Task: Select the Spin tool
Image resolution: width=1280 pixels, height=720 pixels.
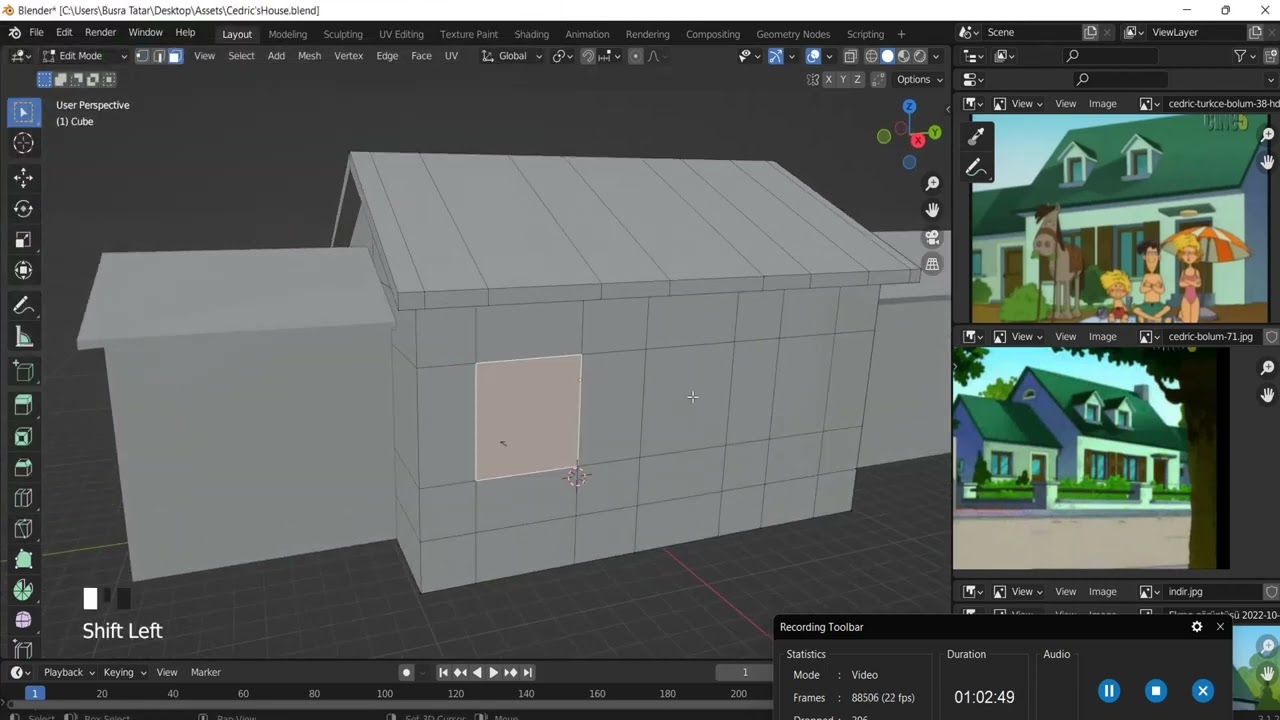Action: (24, 591)
